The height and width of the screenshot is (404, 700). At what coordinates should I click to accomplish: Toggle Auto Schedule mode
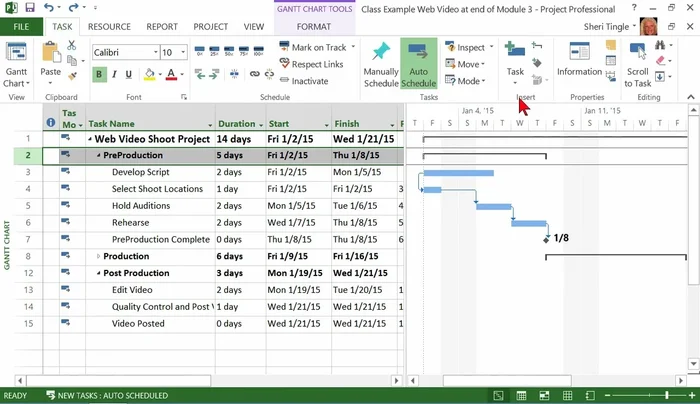pos(418,64)
